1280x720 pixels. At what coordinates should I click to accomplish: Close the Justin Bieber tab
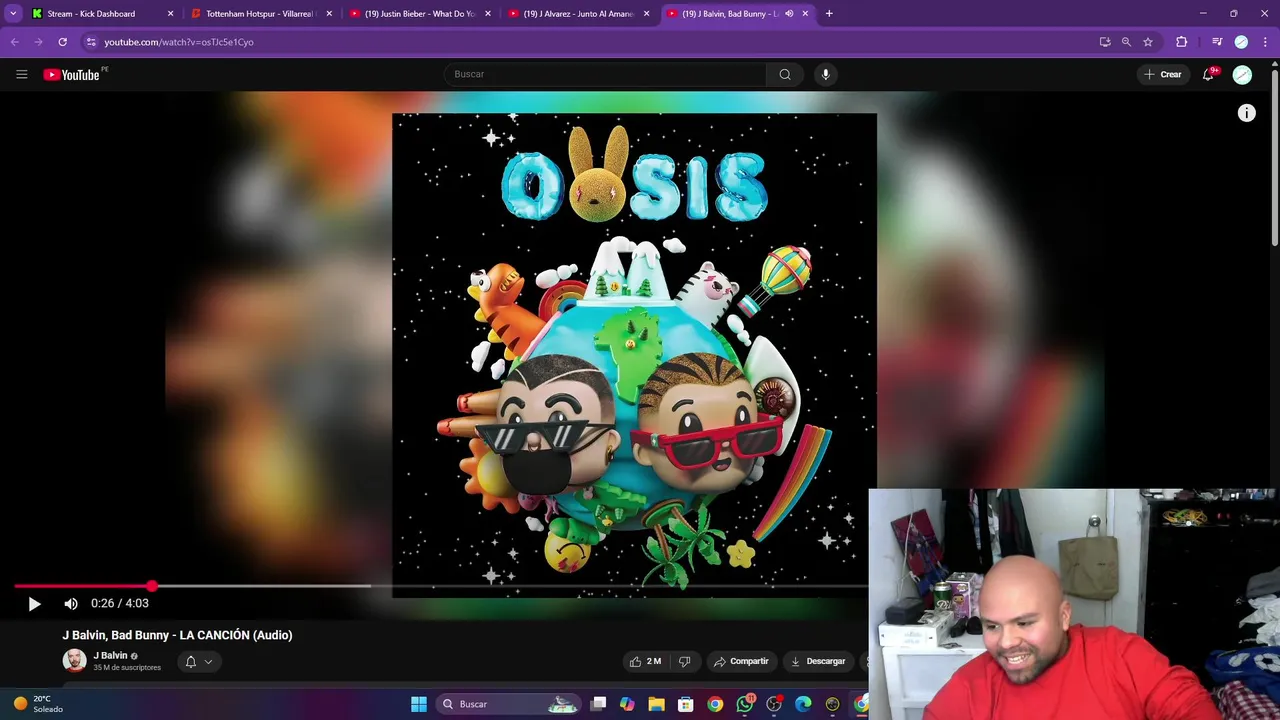pos(488,14)
